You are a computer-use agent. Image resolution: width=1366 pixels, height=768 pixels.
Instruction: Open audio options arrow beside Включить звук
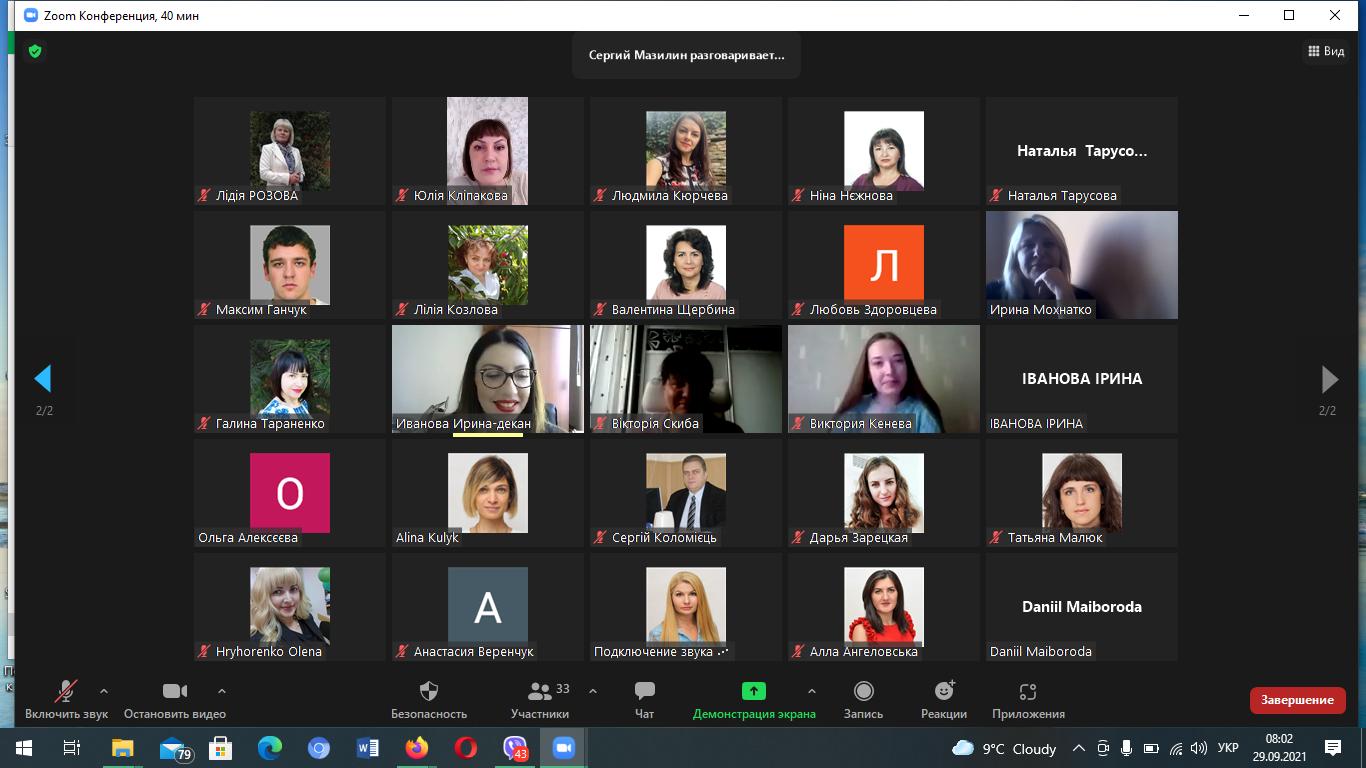pyautogui.click(x=104, y=691)
